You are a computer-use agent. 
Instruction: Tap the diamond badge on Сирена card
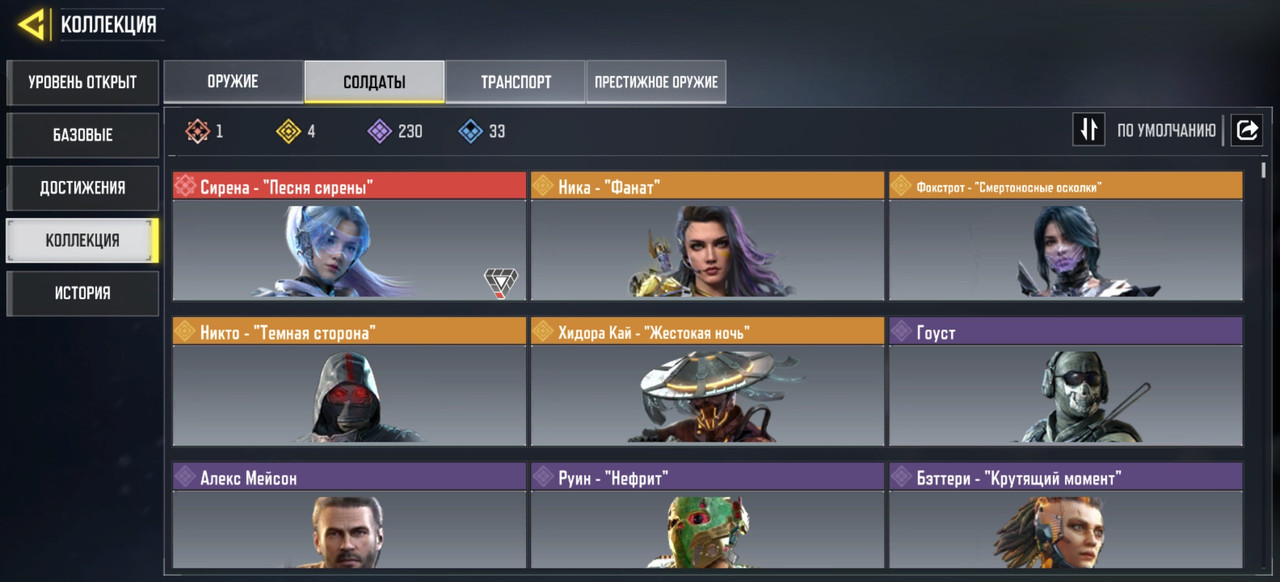(500, 283)
